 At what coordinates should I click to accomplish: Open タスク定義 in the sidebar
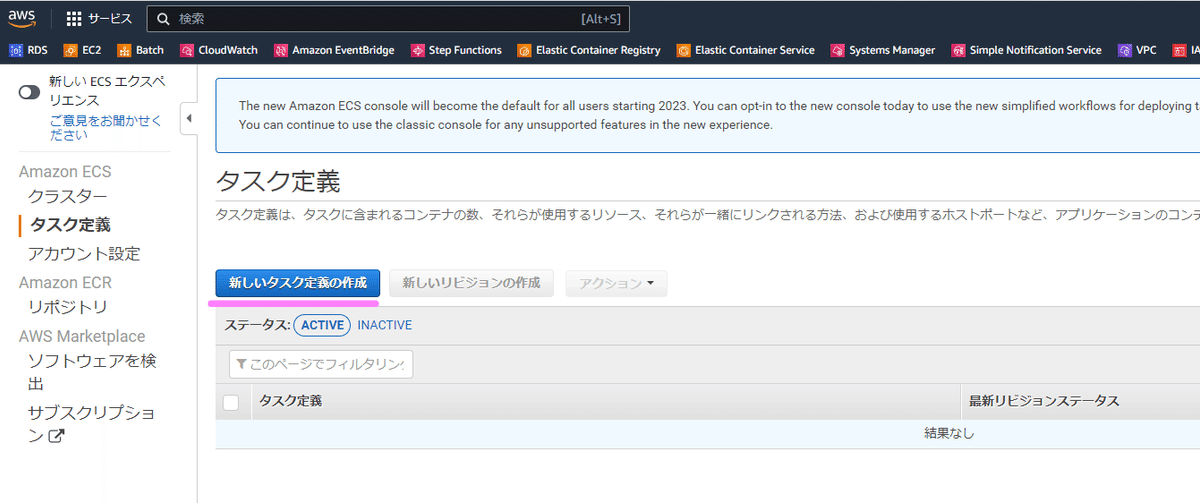70,225
